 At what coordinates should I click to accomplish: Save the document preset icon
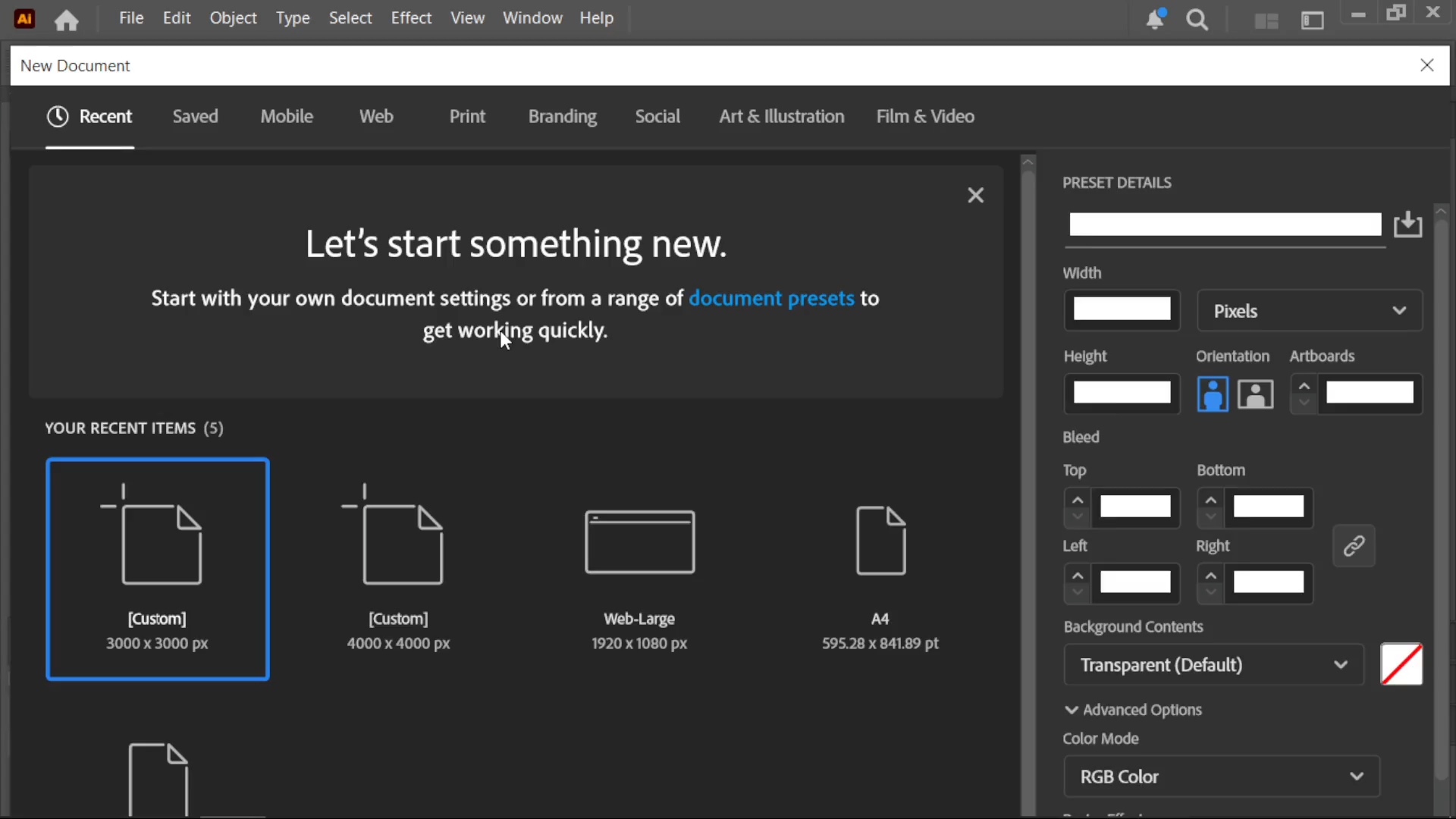1407,224
